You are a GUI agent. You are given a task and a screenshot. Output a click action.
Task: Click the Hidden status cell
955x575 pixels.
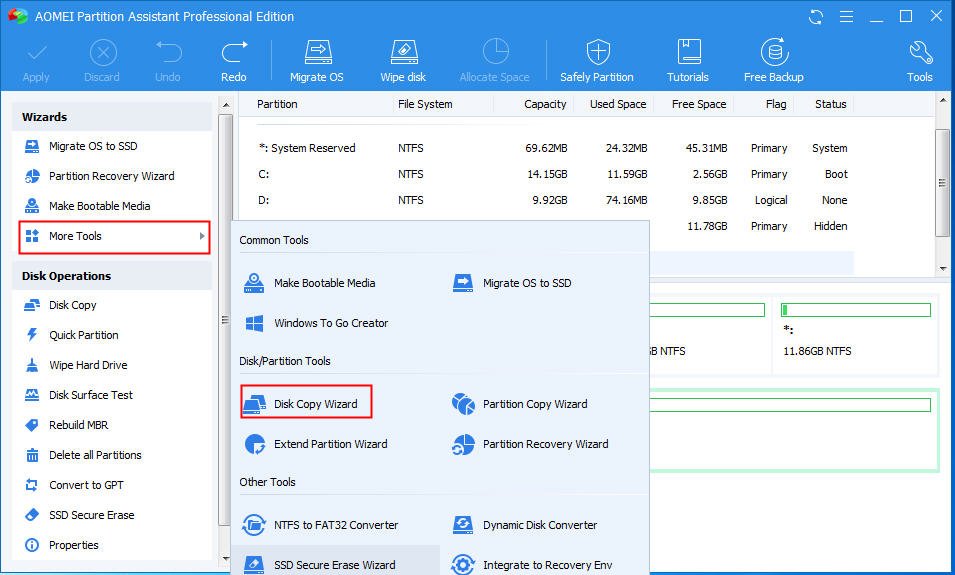pos(831,226)
